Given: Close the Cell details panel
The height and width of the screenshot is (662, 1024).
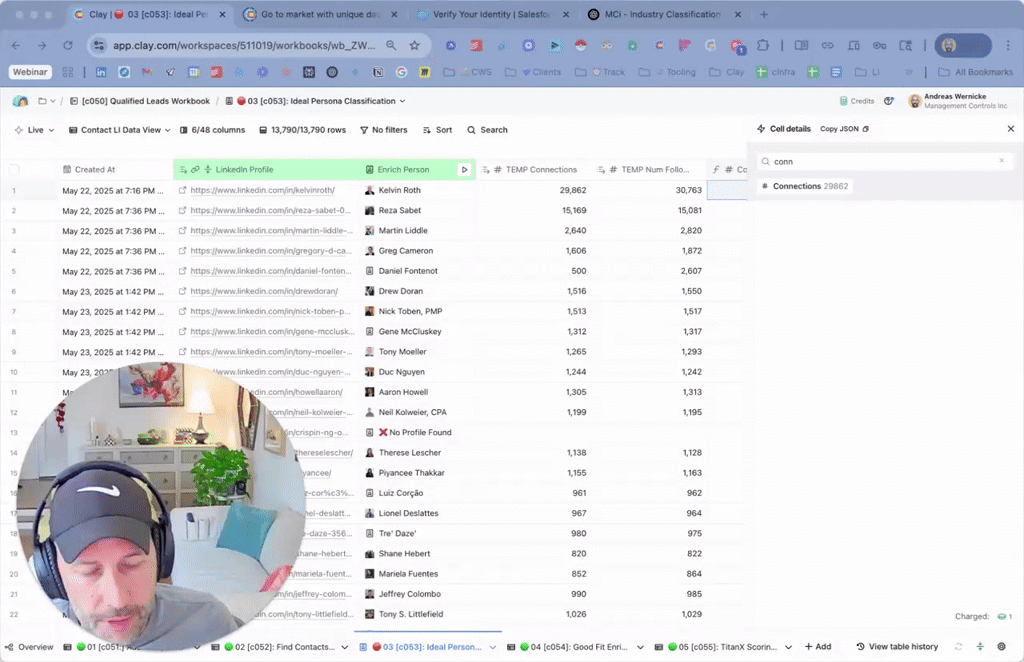Looking at the screenshot, I should 1010,129.
